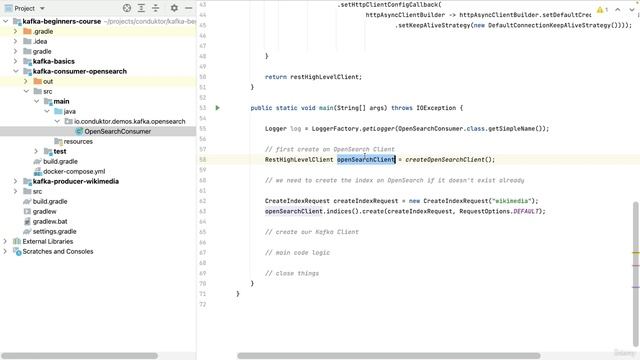The width and height of the screenshot is (640, 360).
Task: Click the locate current file target icon
Action: (127, 8)
